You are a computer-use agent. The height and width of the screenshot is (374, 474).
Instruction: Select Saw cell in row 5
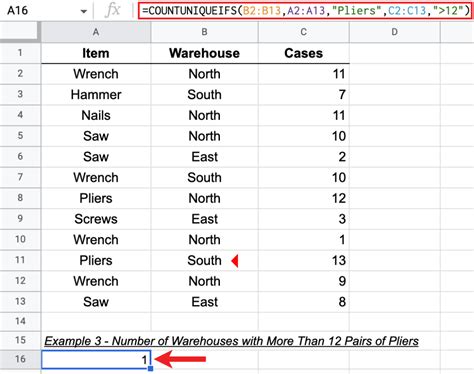96,136
